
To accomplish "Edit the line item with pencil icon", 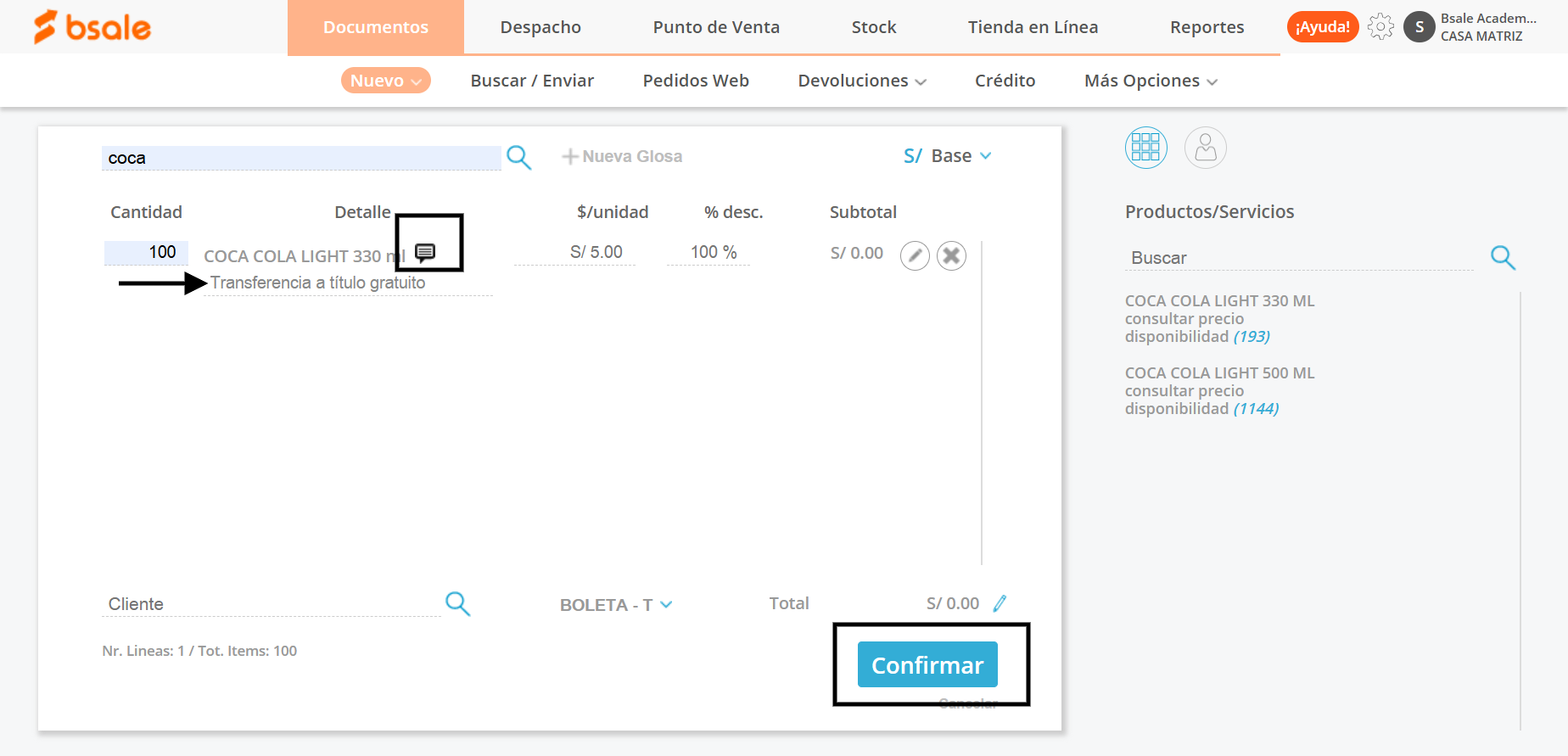I will [x=915, y=255].
